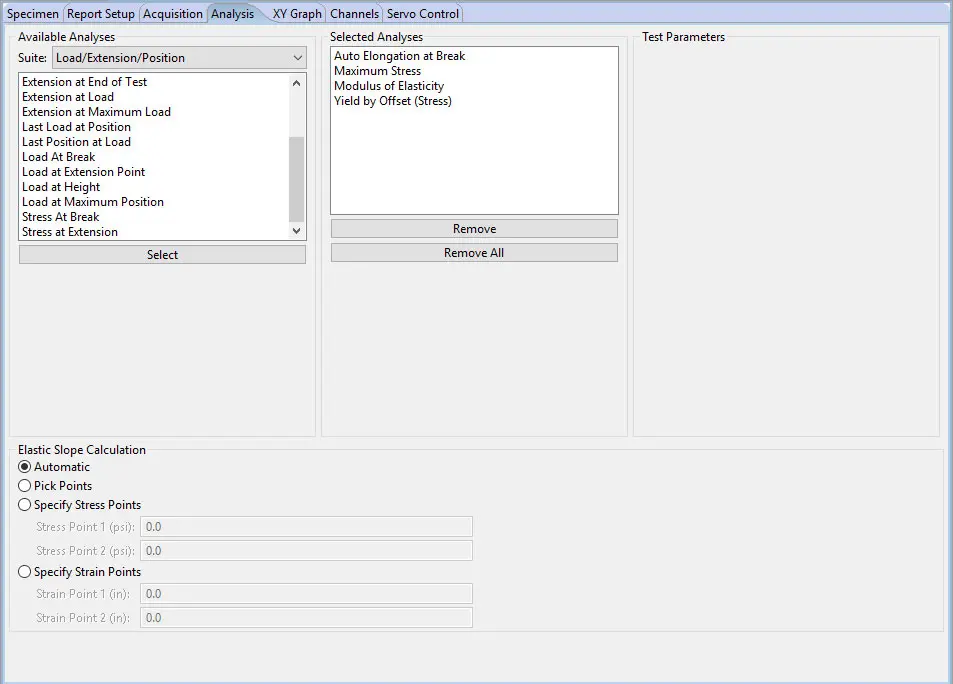This screenshot has height=684, width=953.
Task: Switch to the Channels tab
Action: (x=355, y=13)
